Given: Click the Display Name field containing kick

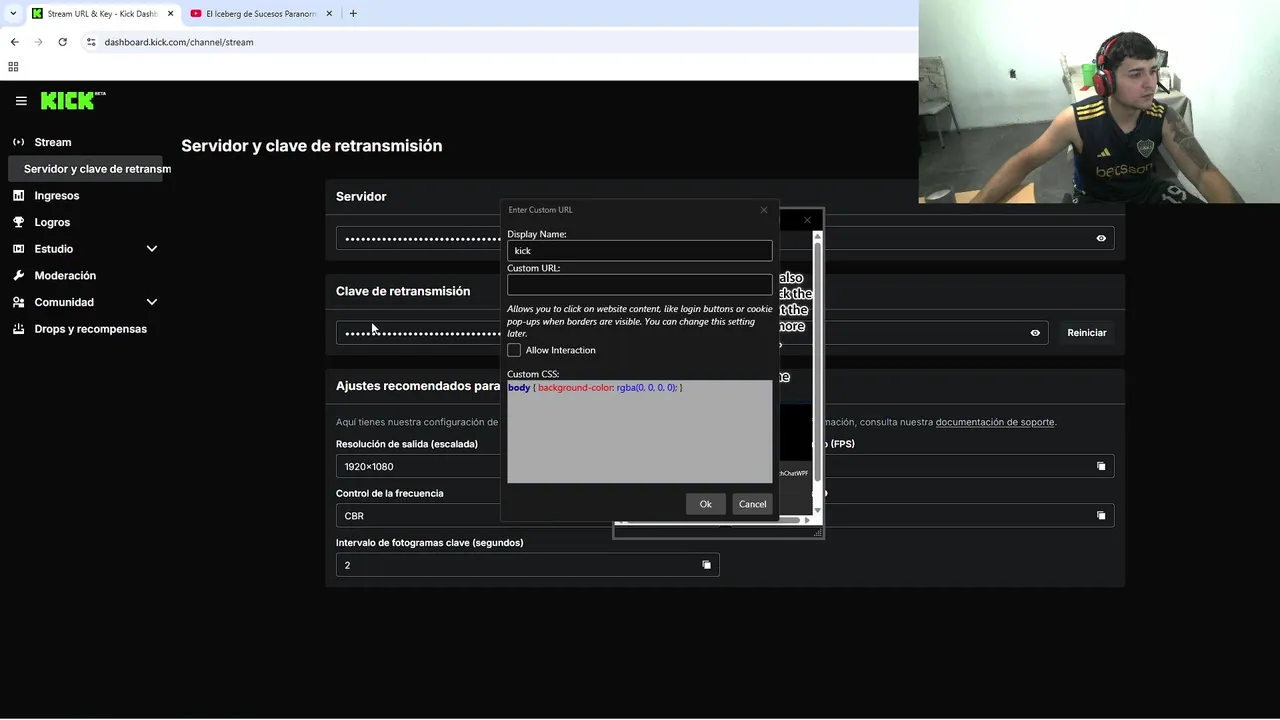Looking at the screenshot, I should pyautogui.click(x=639, y=251).
